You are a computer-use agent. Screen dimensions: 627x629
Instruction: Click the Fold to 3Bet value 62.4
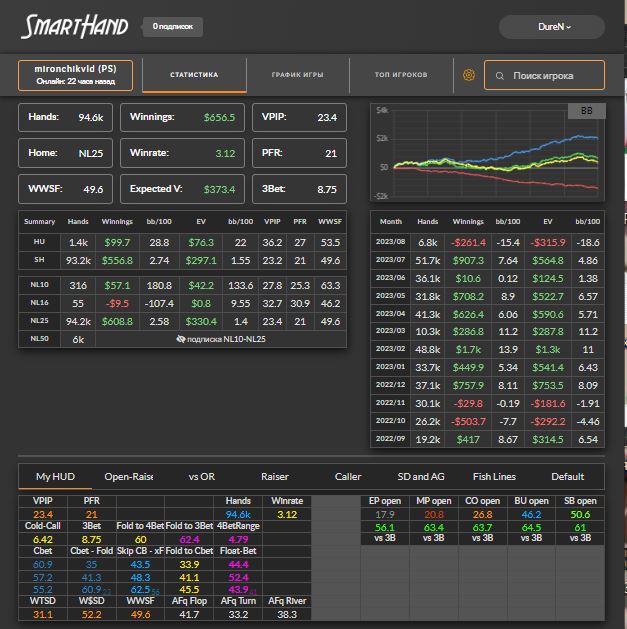[189, 540]
